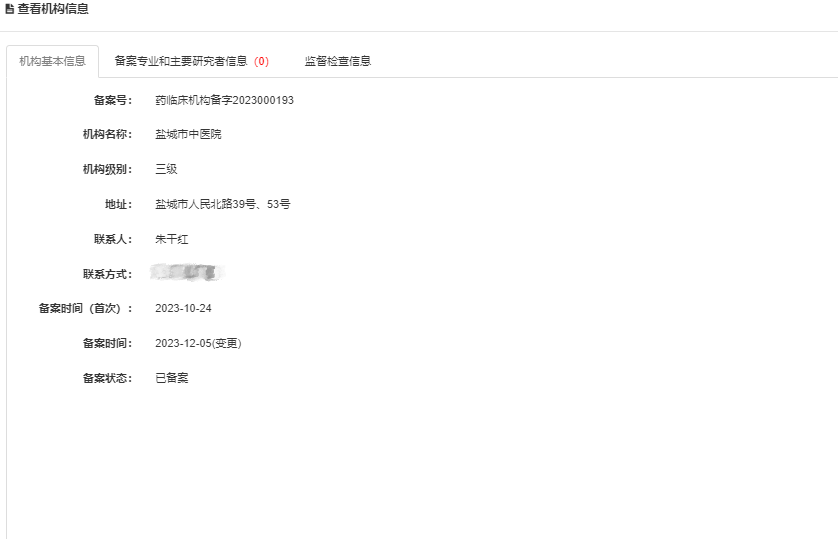
Task: Click the 查看机构信息 page title
Action: (x=53, y=9)
